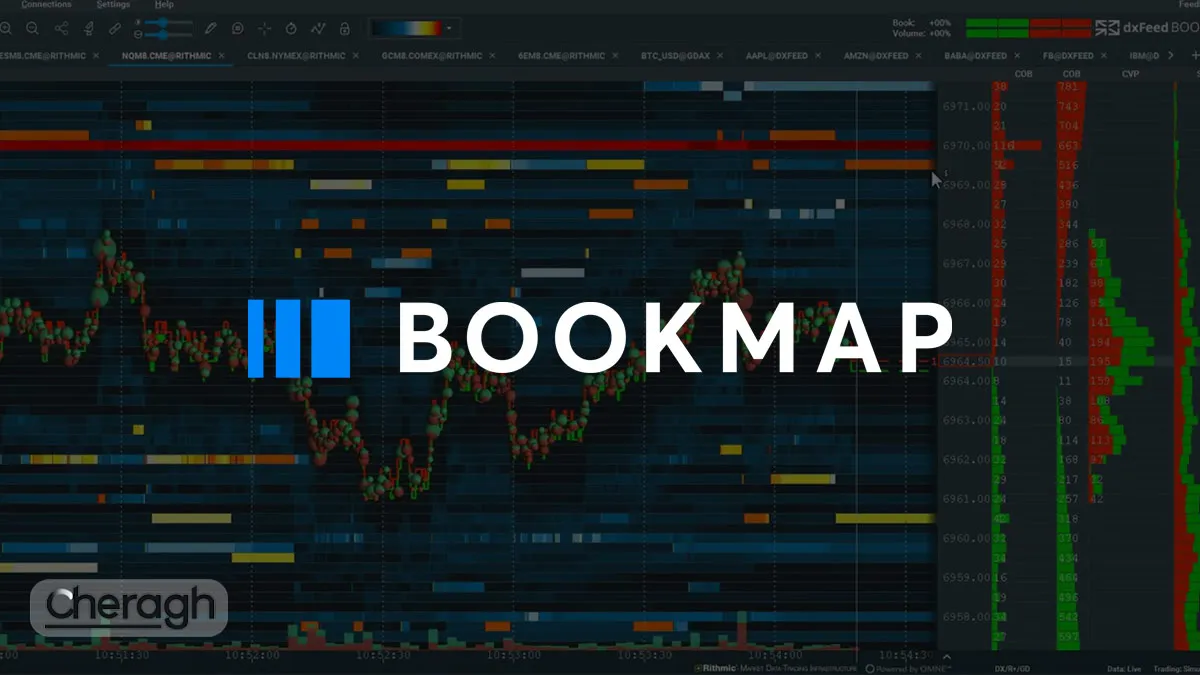Switch to the CLN8.NYMEX@RITHMIC tab
This screenshot has width=1200, height=675.
(x=296, y=56)
